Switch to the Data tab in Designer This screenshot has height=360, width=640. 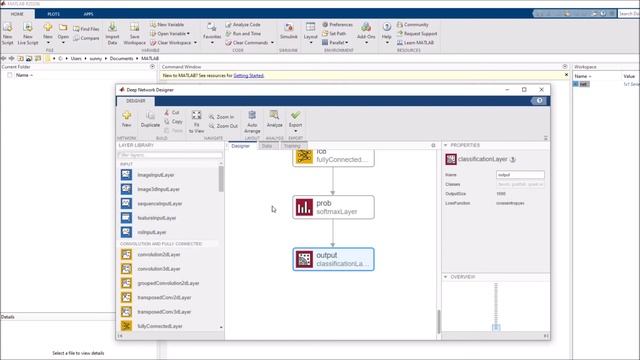pyautogui.click(x=267, y=146)
